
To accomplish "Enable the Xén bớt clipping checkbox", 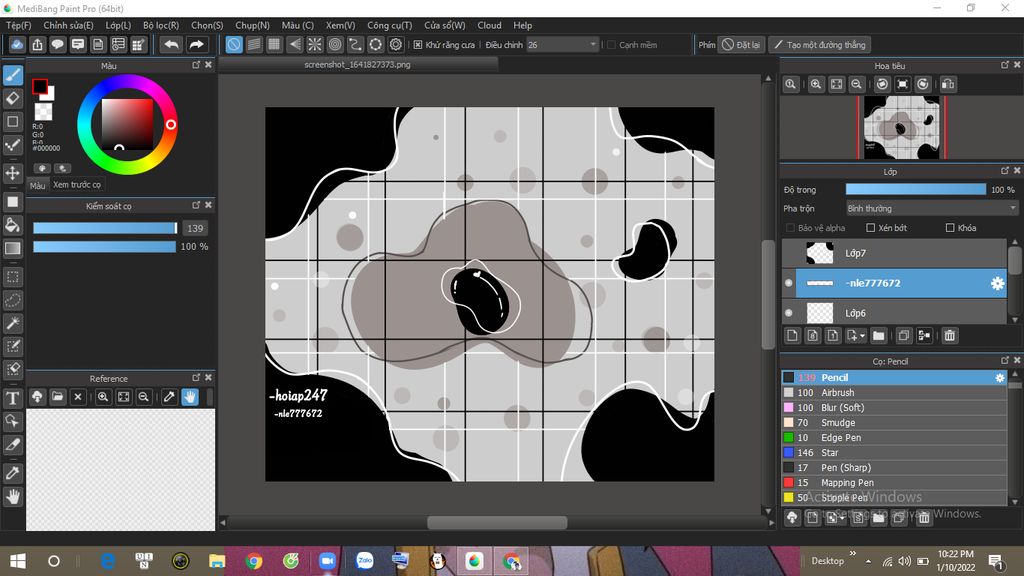I will (871, 228).
